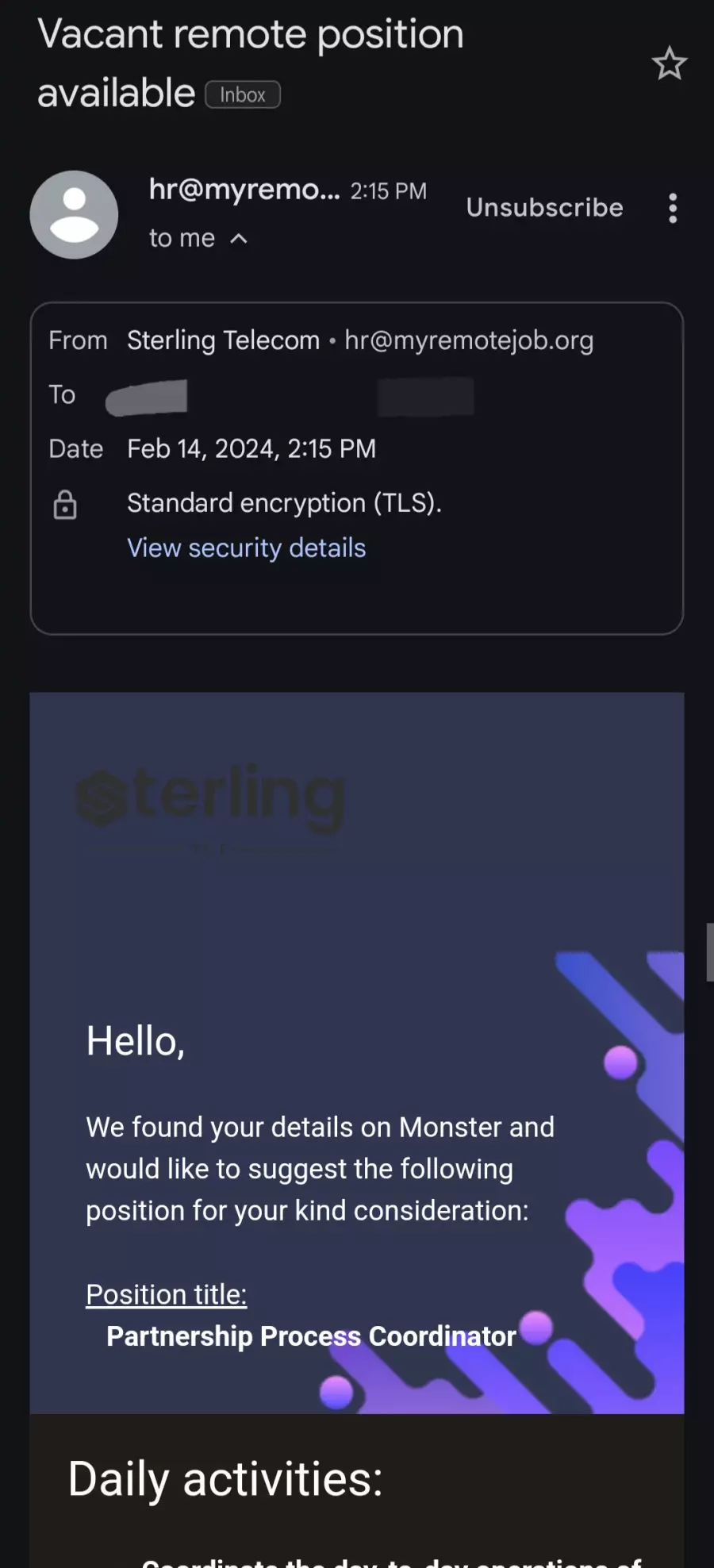
Task: Tap the Feb 14, 2024 date line
Action: click(251, 449)
